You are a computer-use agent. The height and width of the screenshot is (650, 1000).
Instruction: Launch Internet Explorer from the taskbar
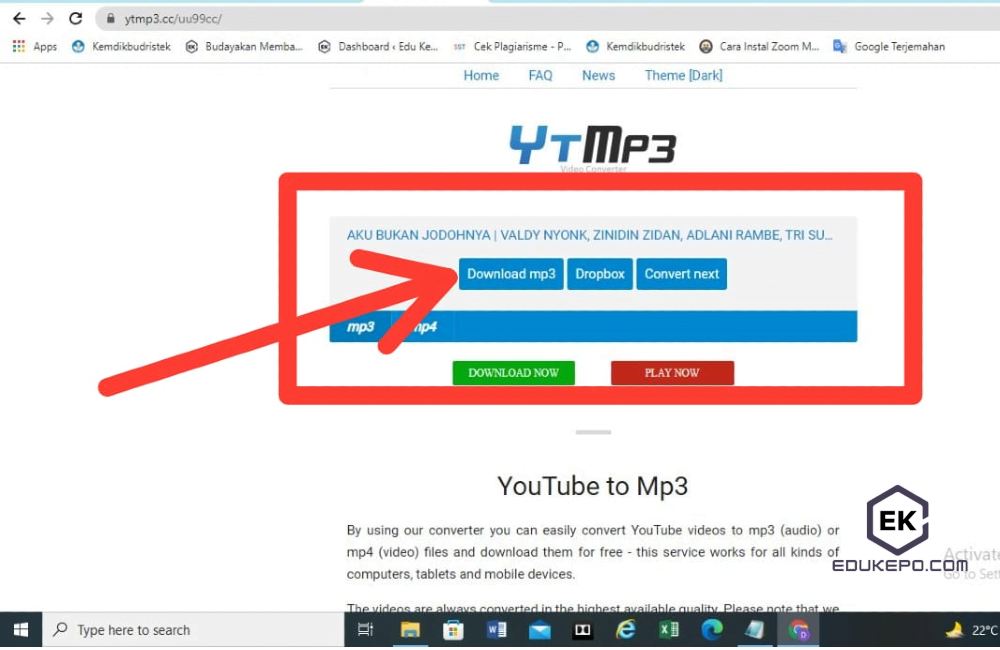pyautogui.click(x=626, y=630)
